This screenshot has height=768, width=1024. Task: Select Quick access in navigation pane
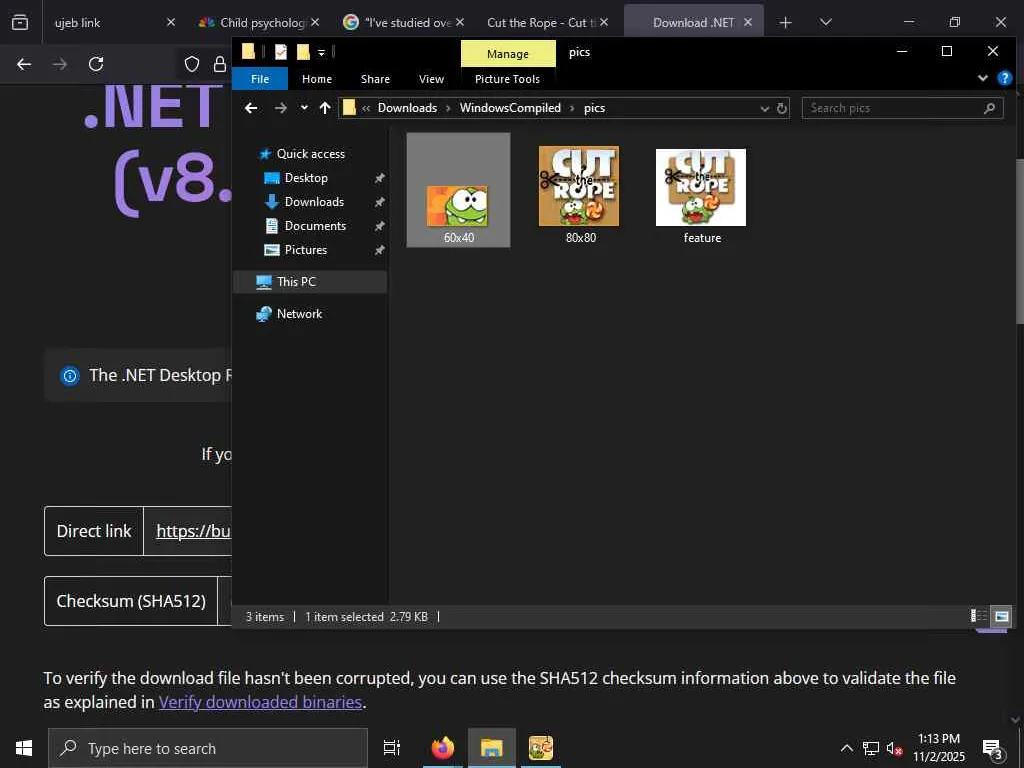pos(310,154)
